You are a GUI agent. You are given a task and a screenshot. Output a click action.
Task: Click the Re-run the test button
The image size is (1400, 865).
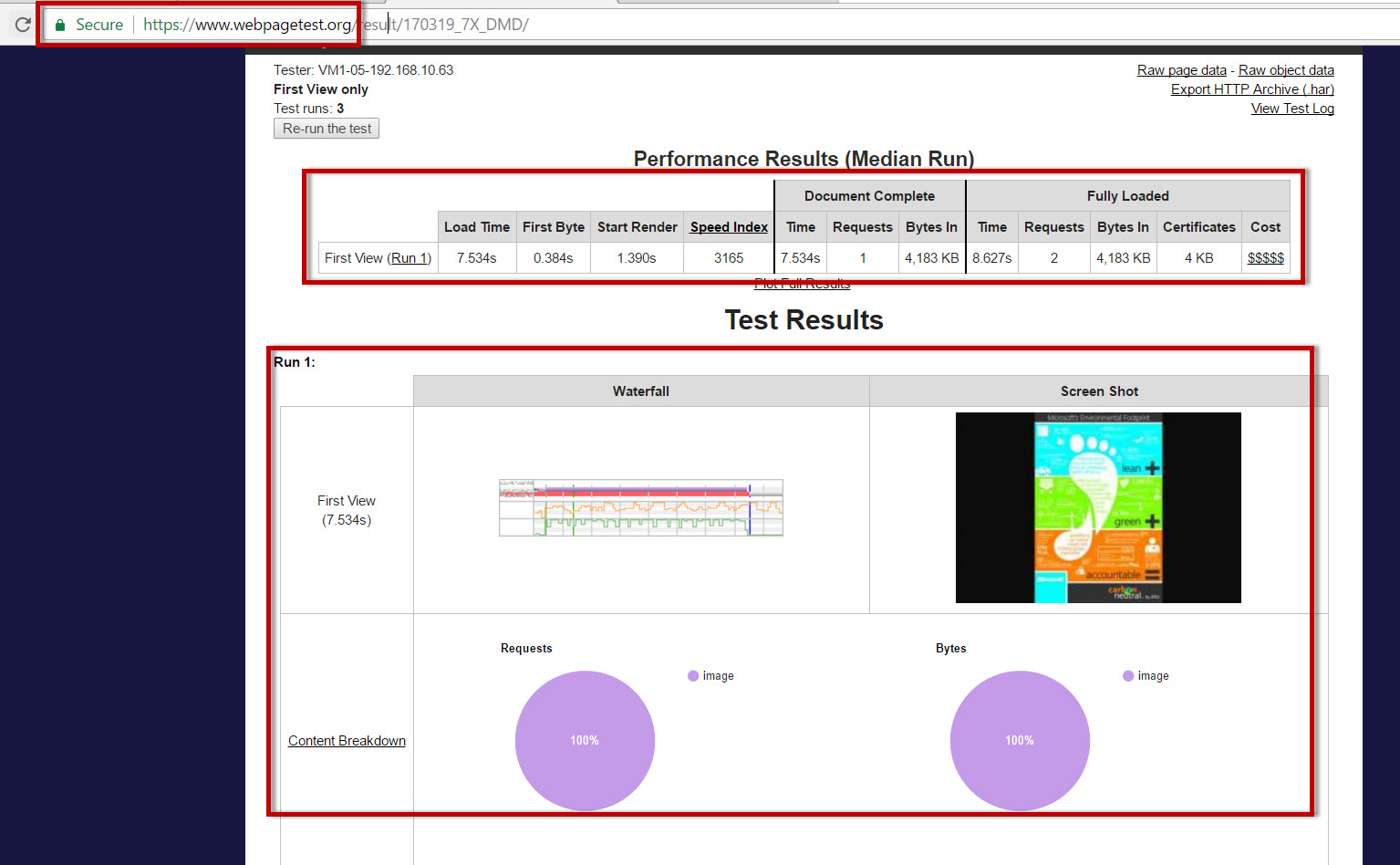tap(327, 129)
